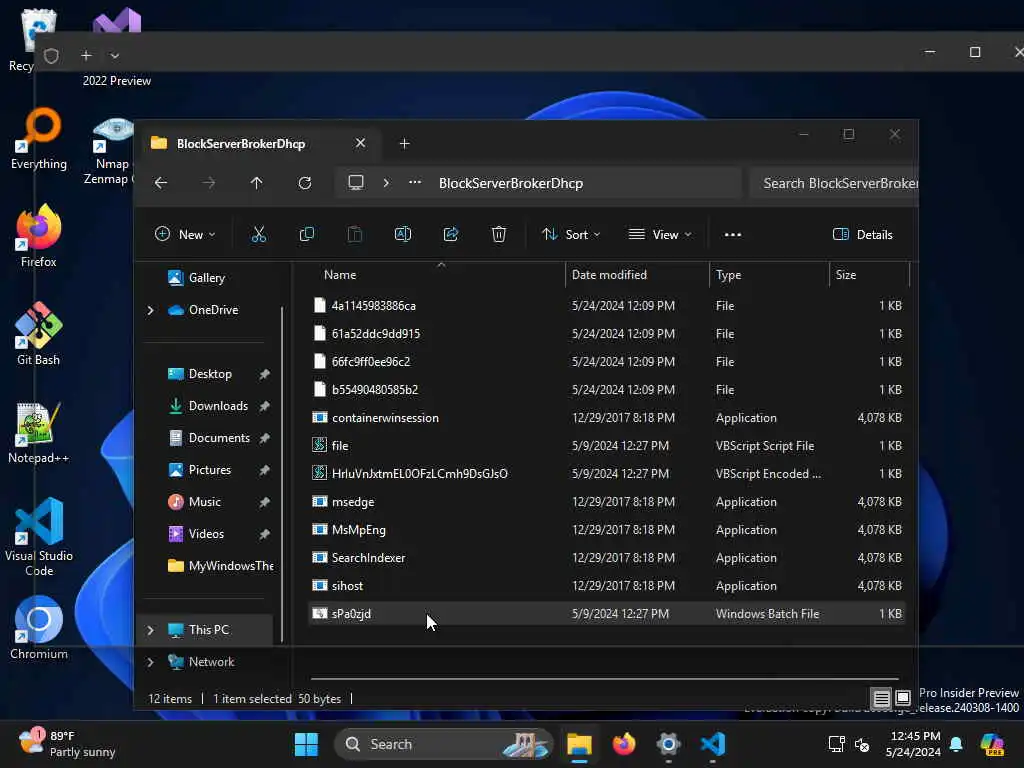Click the address bar BlockServerBrokerDhcp path
Viewport: 1024px width, 768px height.
pyautogui.click(x=511, y=184)
